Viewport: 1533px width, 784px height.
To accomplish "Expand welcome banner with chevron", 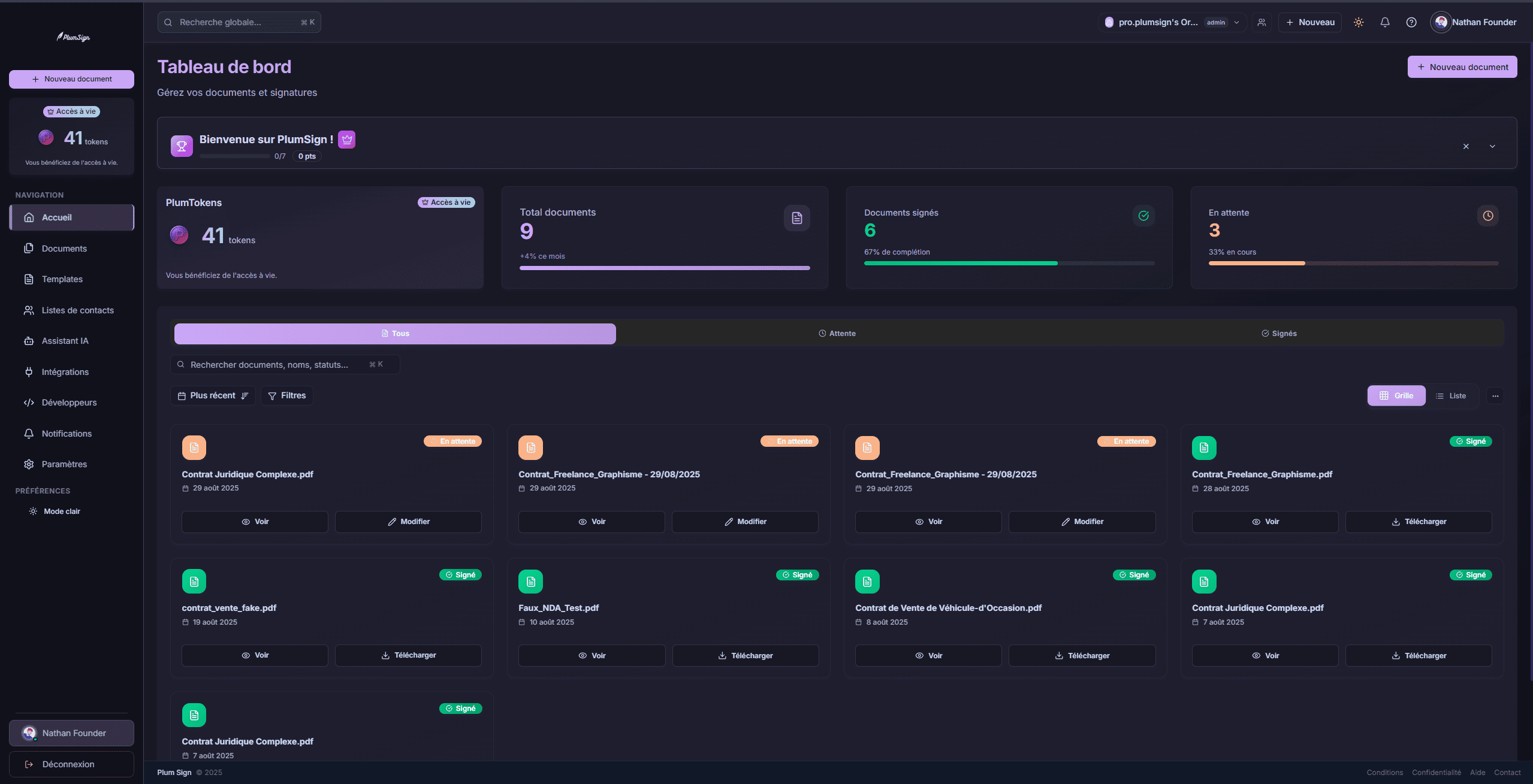I will (1492, 146).
